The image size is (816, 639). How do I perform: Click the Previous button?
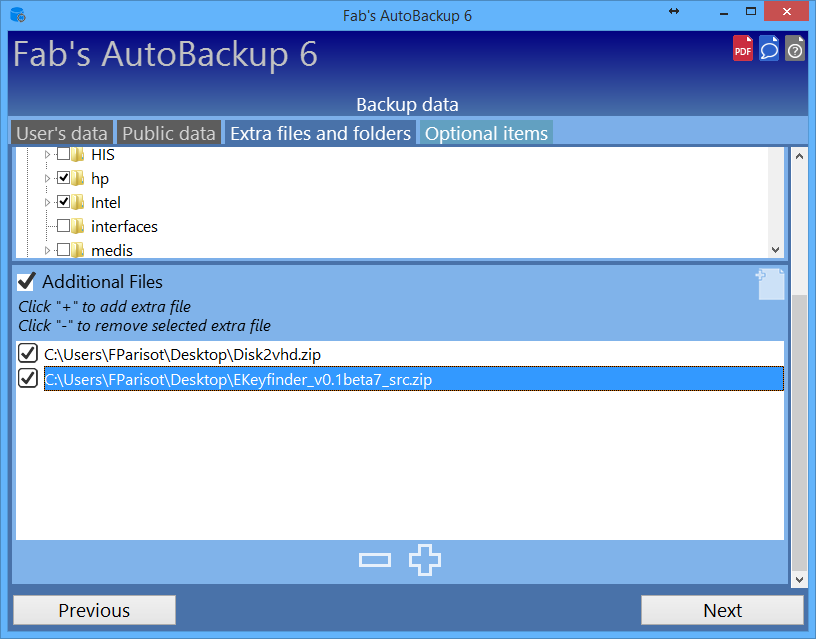pos(94,610)
